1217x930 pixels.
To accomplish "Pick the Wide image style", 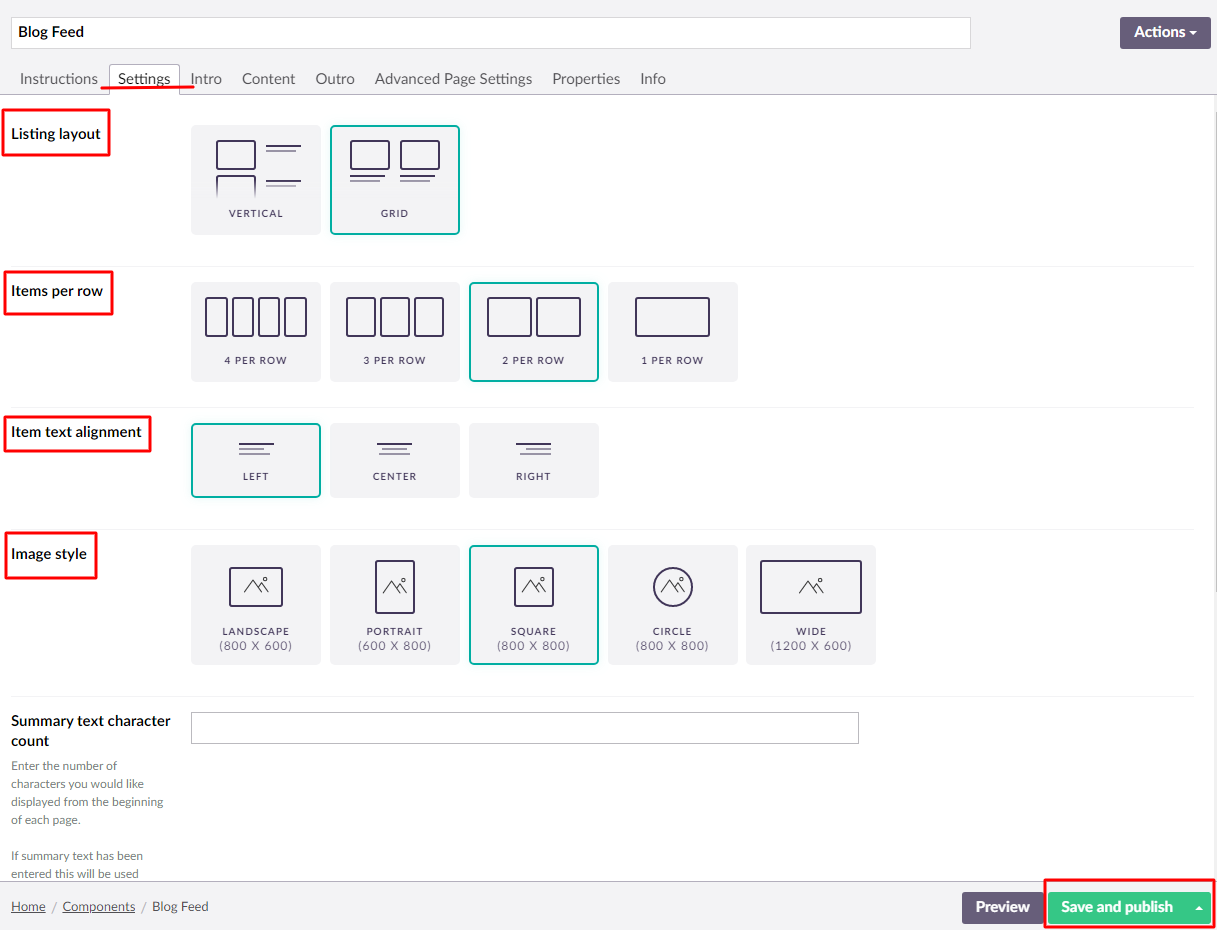I will [x=811, y=605].
